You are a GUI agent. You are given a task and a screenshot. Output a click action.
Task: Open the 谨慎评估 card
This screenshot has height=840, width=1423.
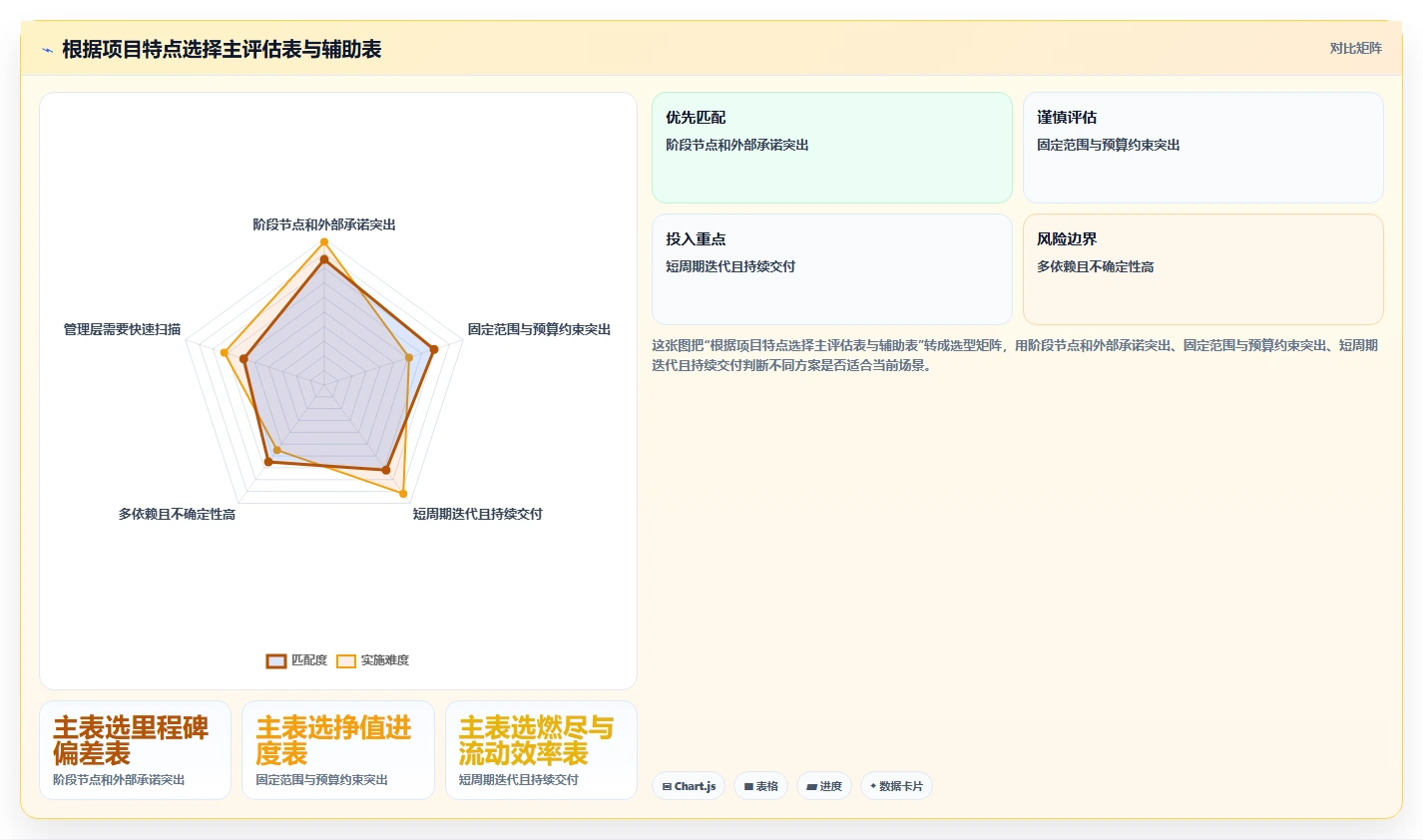(1203, 148)
